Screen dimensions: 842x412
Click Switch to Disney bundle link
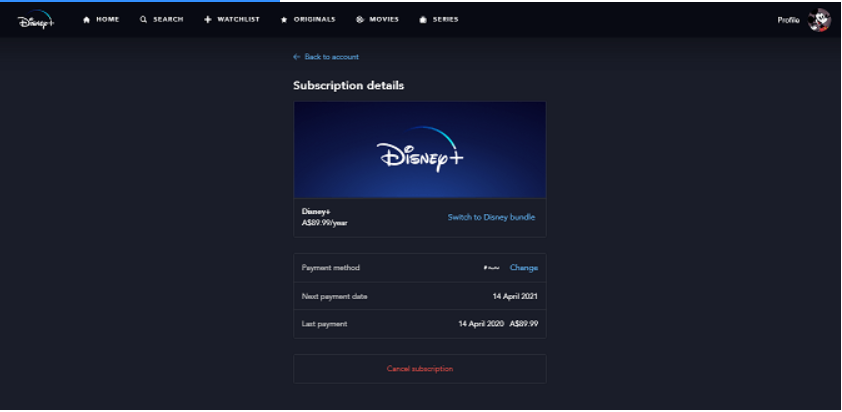click(491, 218)
